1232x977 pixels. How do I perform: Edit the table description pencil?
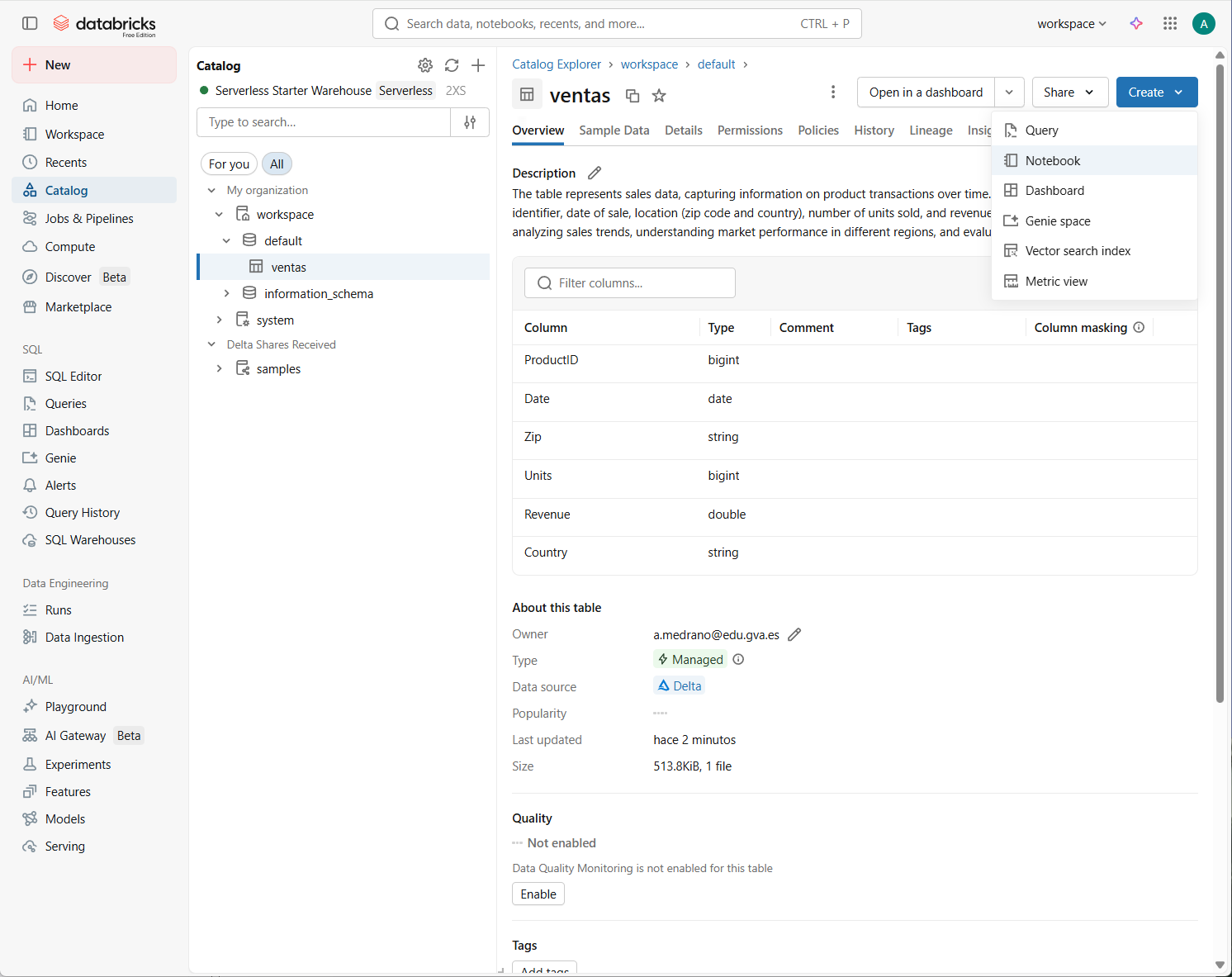(595, 173)
